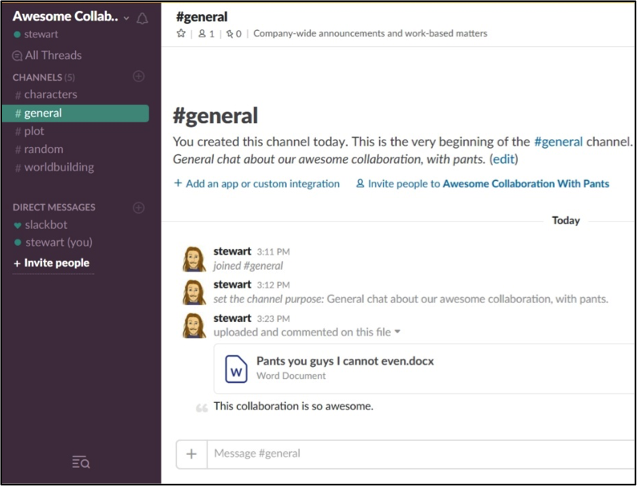Star the #general channel

tap(181, 33)
